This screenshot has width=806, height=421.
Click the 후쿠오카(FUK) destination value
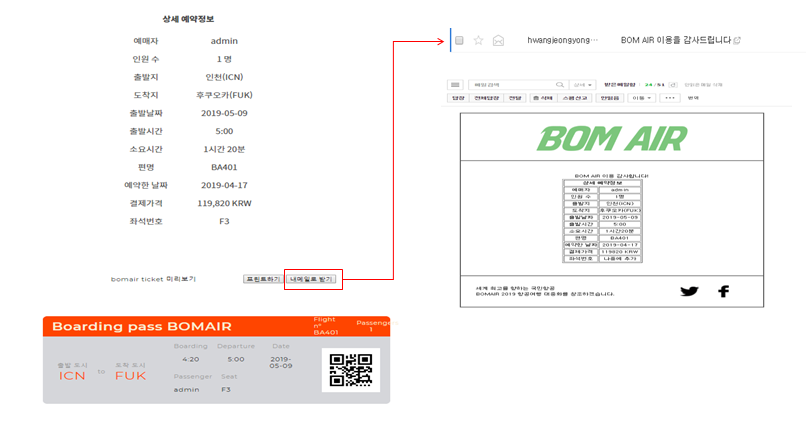(x=224, y=95)
